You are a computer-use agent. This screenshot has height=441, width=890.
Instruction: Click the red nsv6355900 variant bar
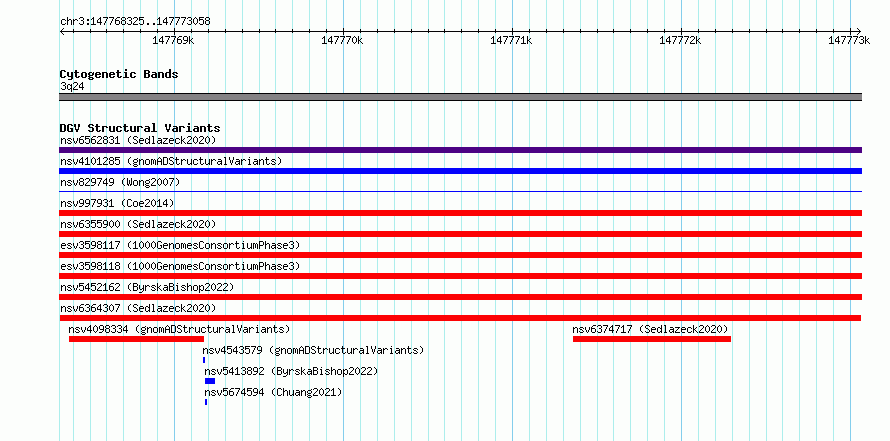click(460, 234)
